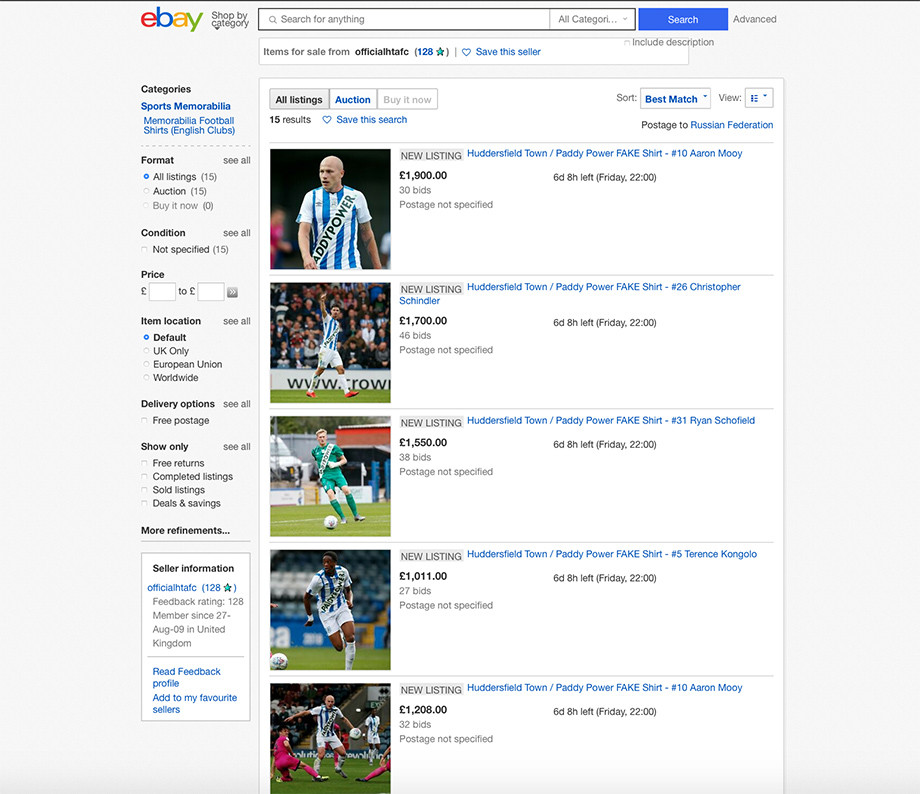Switch to the All listings tab
Image resolution: width=920 pixels, height=794 pixels.
(299, 99)
